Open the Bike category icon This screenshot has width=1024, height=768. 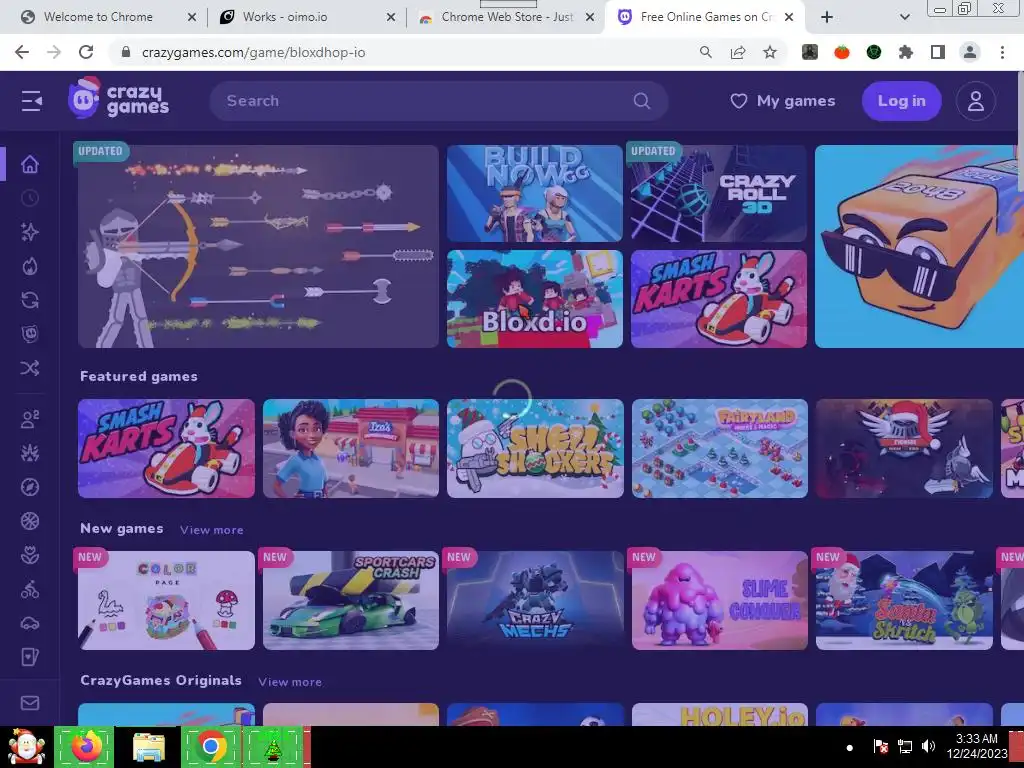coord(29,590)
